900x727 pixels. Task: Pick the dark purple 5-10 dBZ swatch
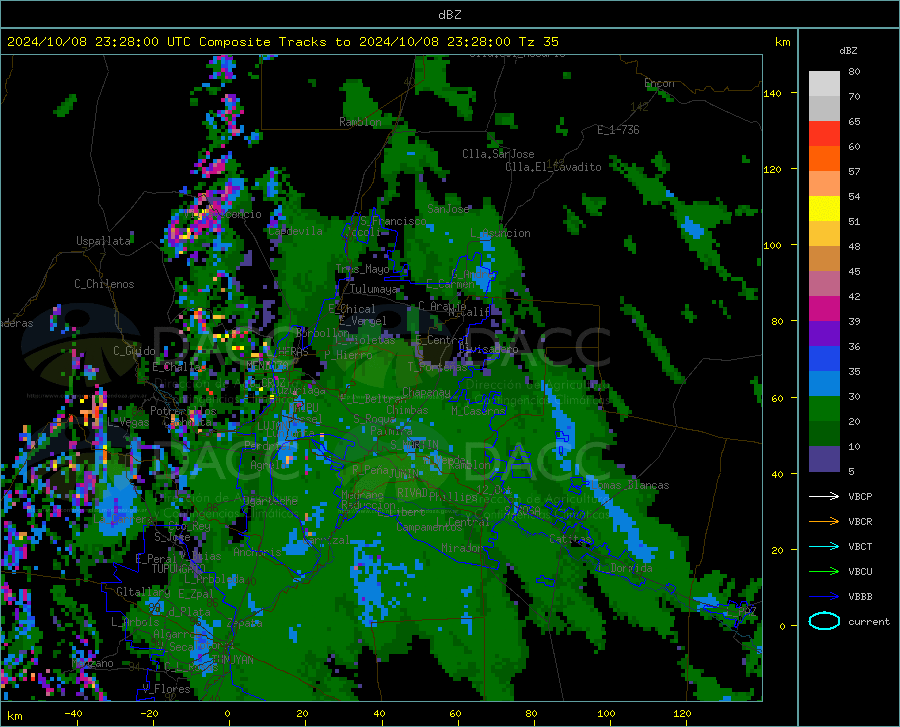[x=824, y=459]
